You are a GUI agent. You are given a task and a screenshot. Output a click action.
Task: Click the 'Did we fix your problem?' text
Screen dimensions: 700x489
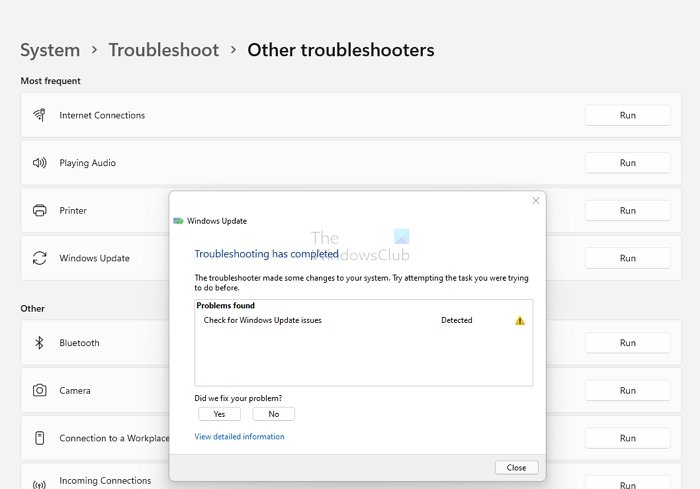point(238,398)
